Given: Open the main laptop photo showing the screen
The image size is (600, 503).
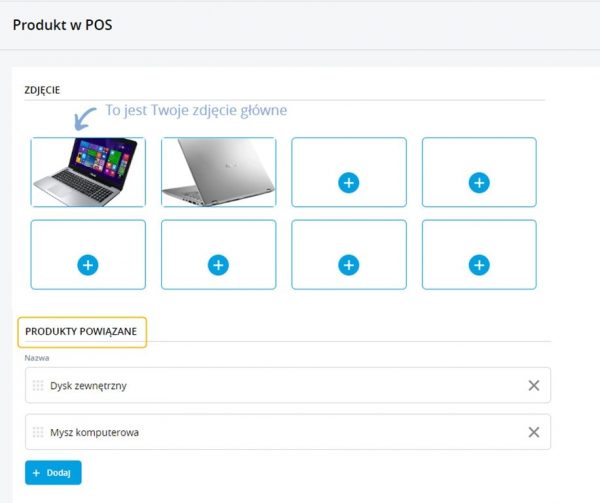Looking at the screenshot, I should pyautogui.click(x=88, y=172).
